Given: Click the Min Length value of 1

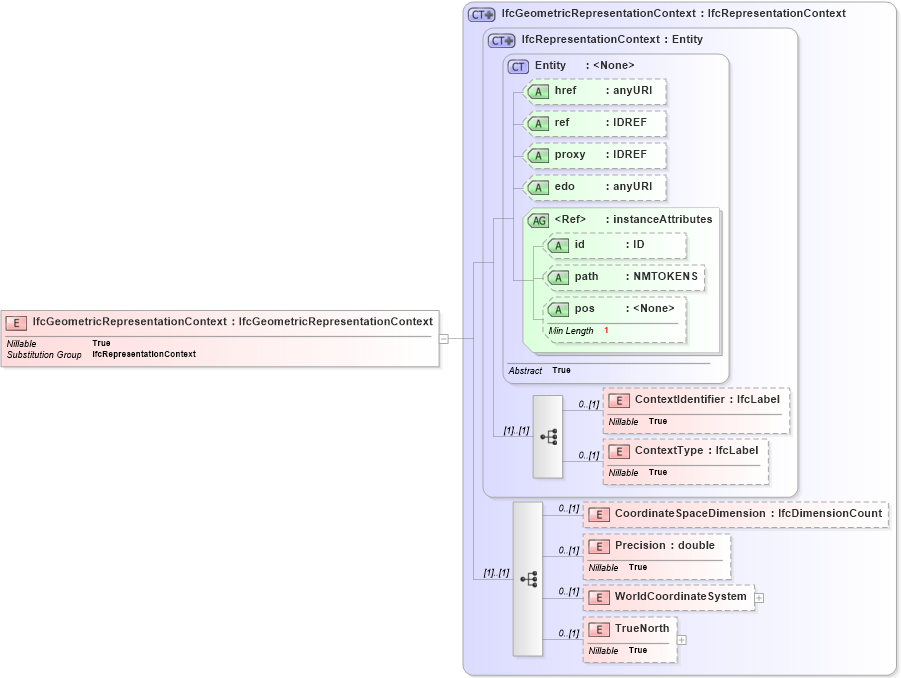Looking at the screenshot, I should click(608, 330).
